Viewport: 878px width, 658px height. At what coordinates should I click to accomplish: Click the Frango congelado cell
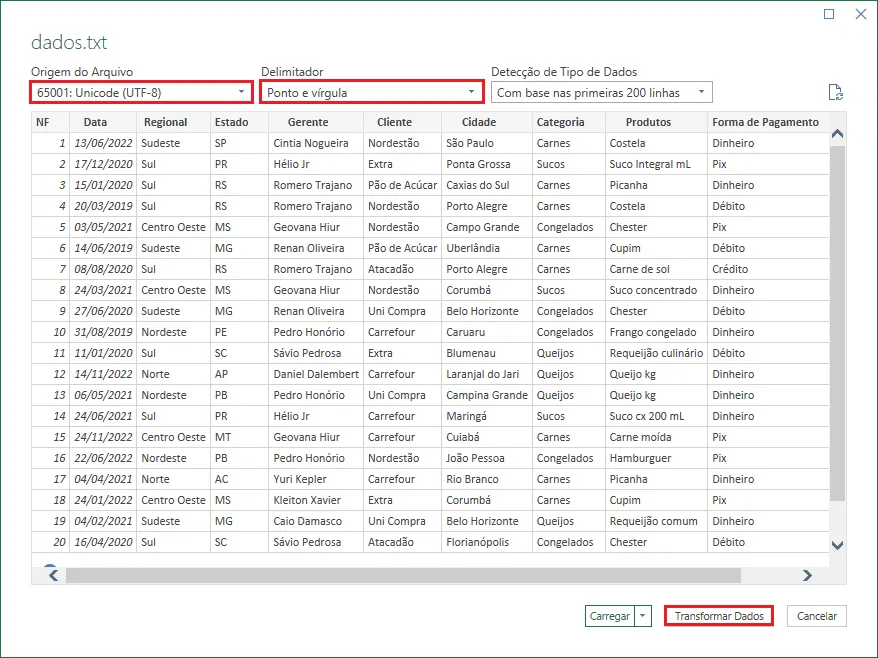656,332
